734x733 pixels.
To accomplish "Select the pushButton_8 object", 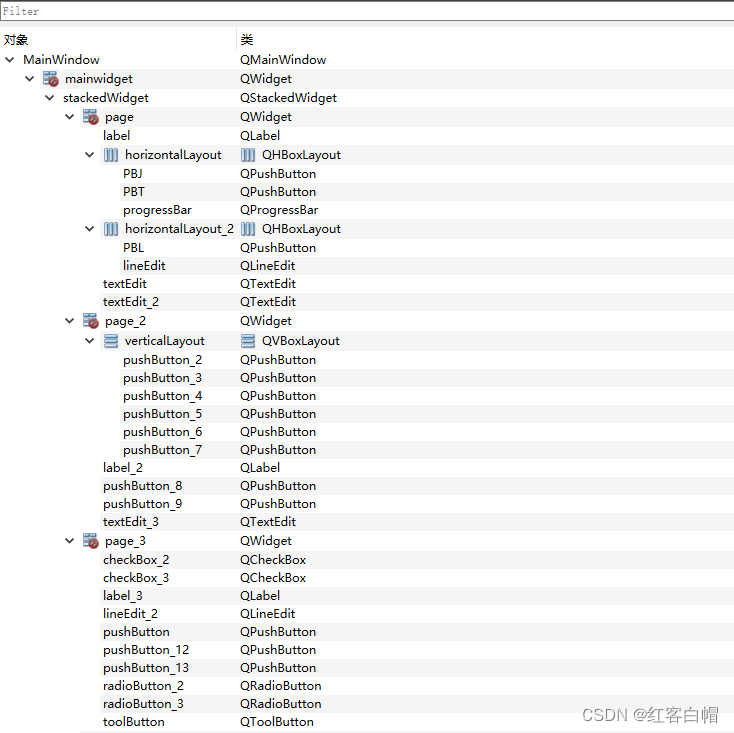I will click(142, 486).
